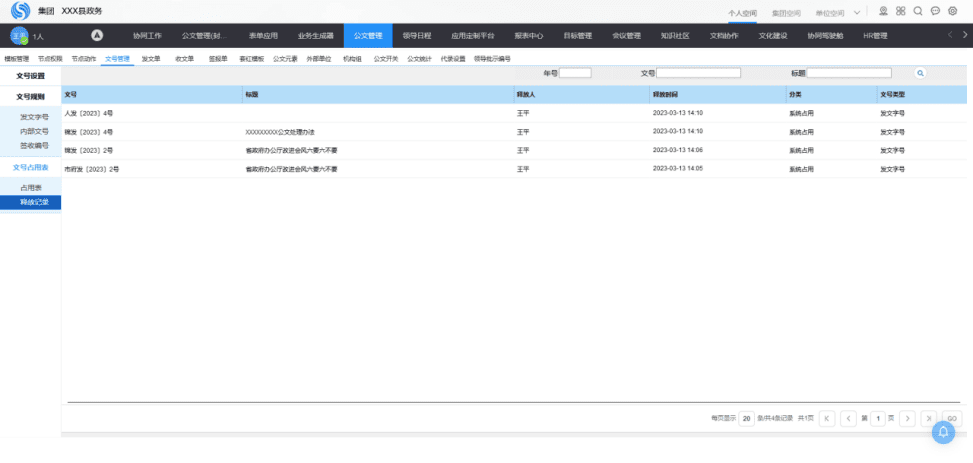973x463 pixels.
Task: Open the 表单应用 menu
Action: (263, 36)
